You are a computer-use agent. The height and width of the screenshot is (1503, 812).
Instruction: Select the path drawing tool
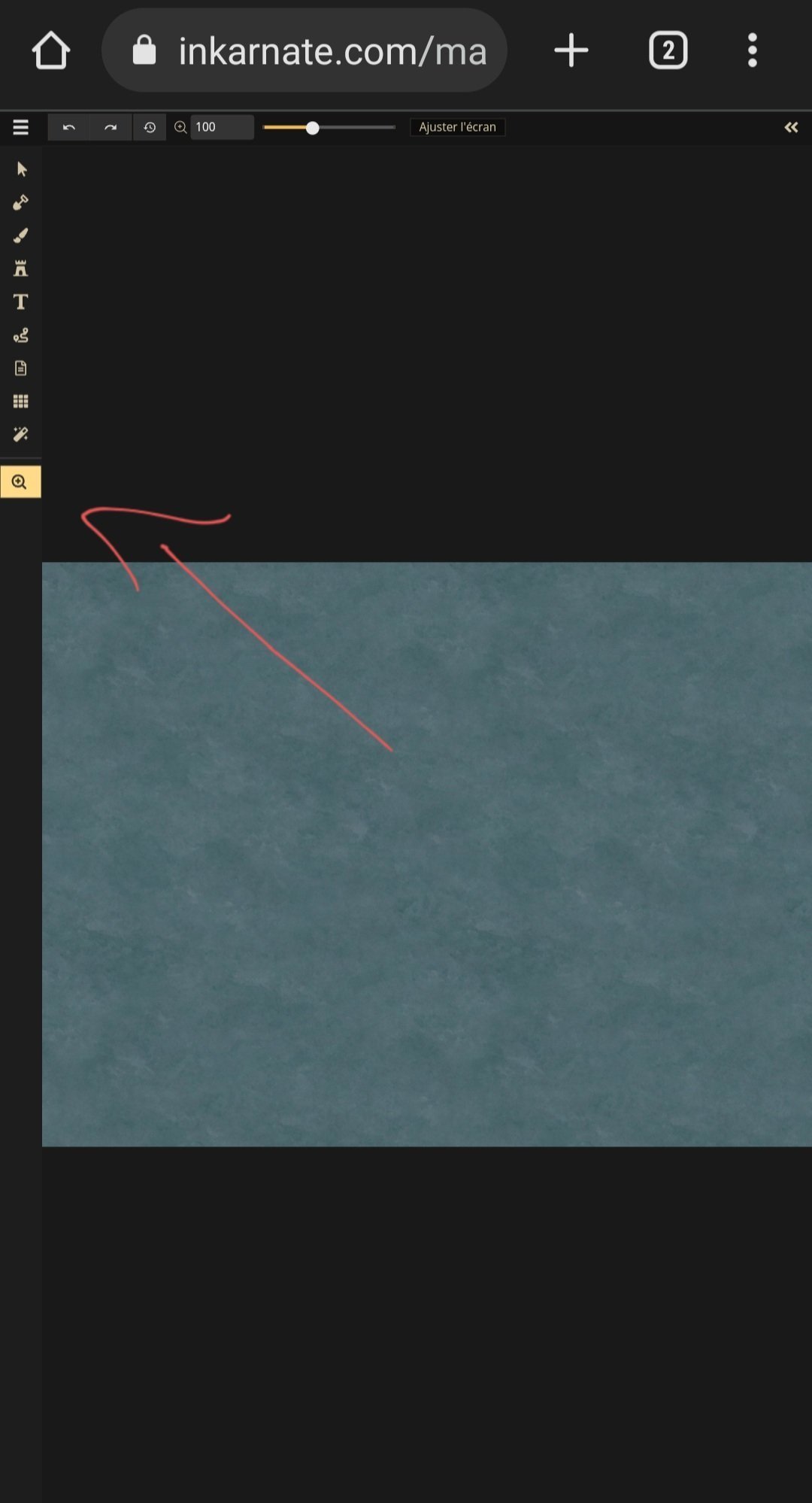[x=21, y=335]
